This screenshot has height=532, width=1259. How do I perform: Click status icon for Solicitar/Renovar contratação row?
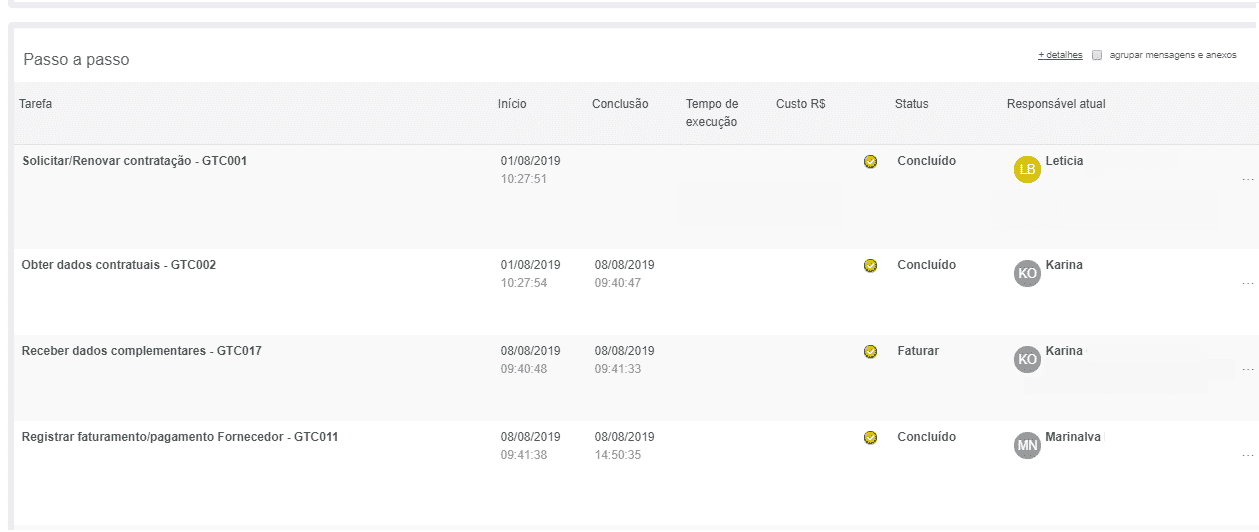[870, 162]
